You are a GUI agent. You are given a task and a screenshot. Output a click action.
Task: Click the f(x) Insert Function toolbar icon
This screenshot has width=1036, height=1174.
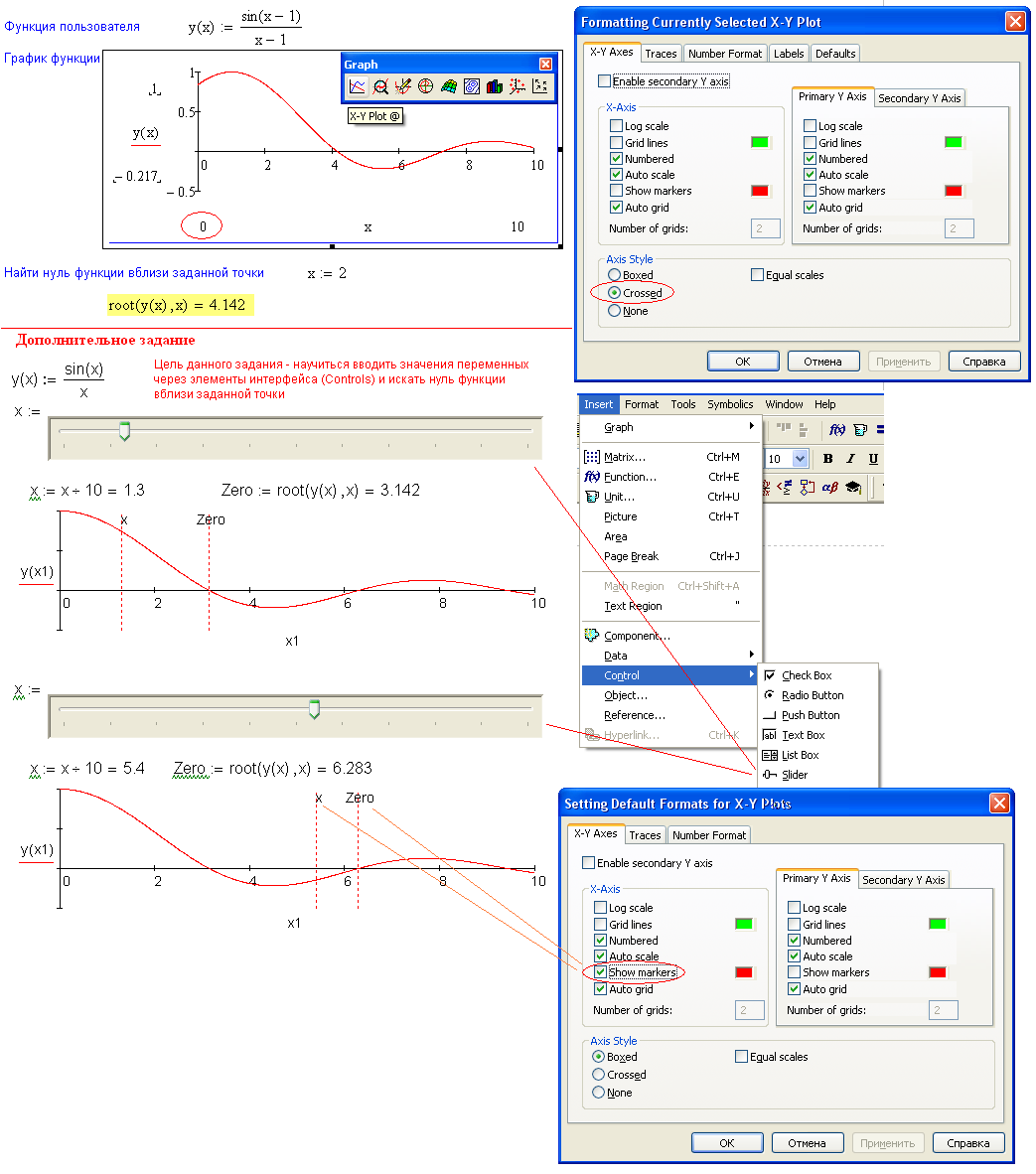[x=837, y=430]
